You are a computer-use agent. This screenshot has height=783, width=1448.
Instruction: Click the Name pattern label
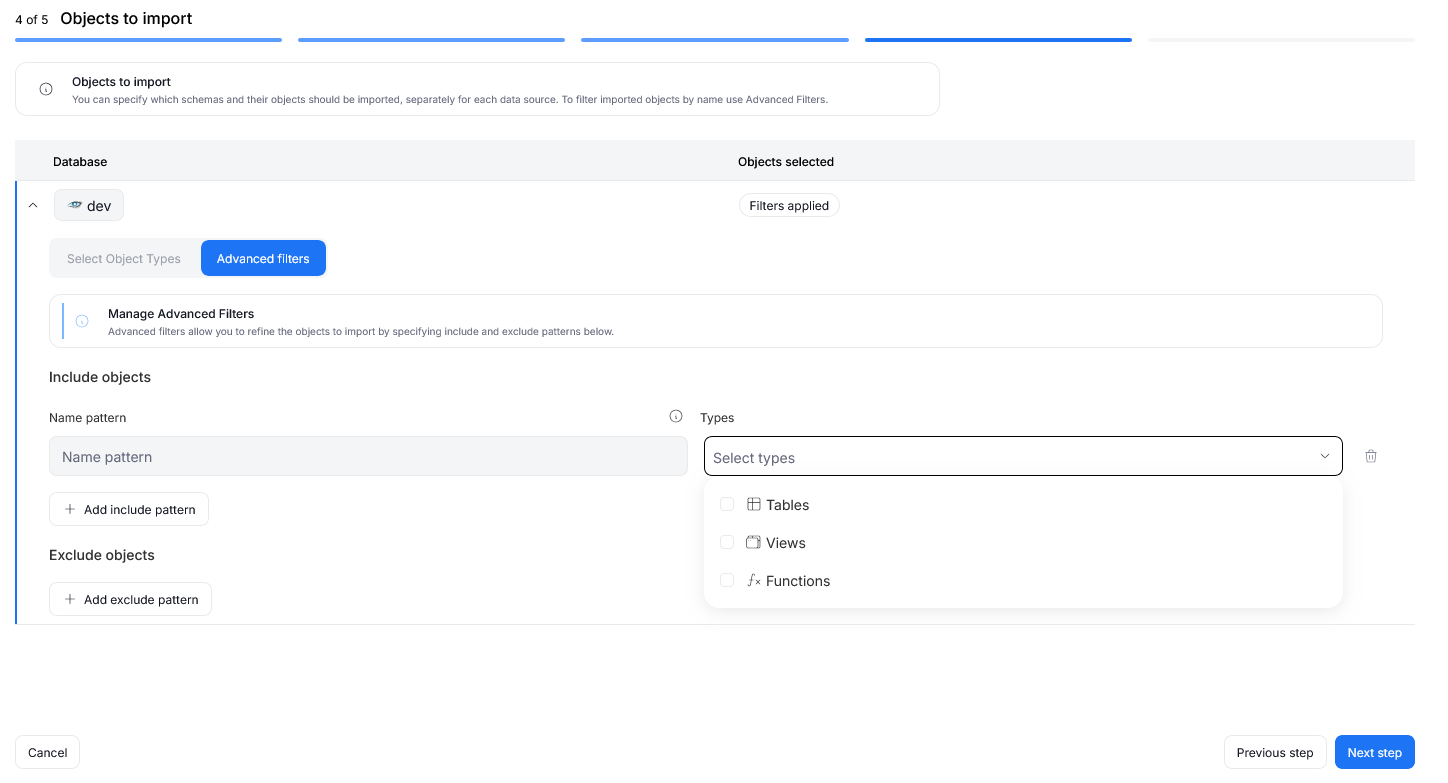tap(88, 417)
